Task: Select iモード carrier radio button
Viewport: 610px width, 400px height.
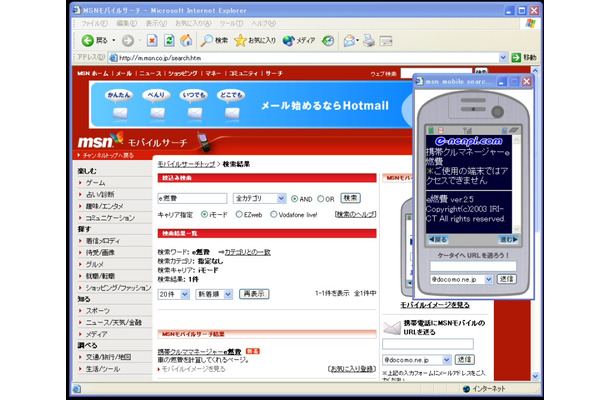Action: (x=204, y=214)
